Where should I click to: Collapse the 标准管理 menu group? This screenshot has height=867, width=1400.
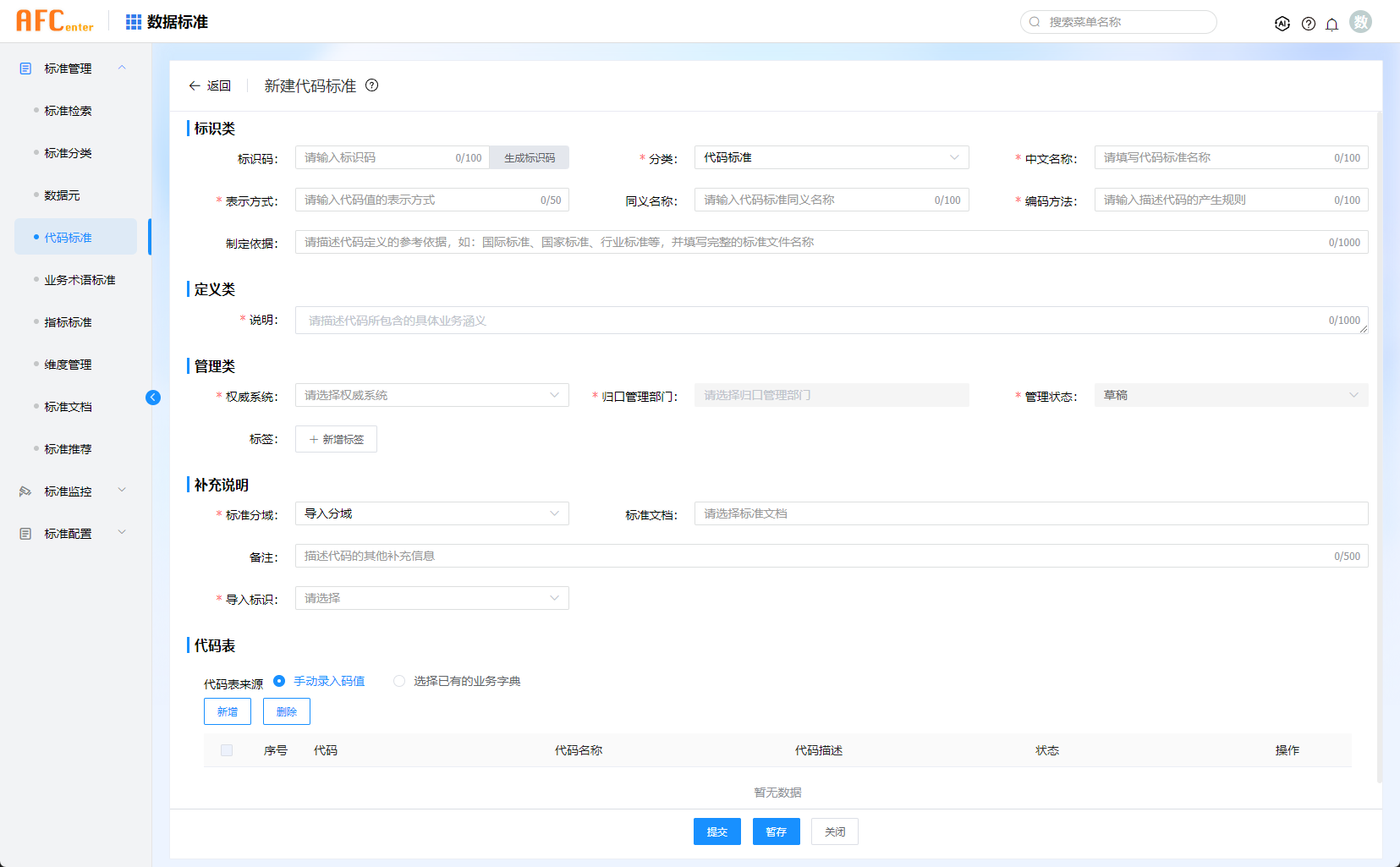click(122, 68)
